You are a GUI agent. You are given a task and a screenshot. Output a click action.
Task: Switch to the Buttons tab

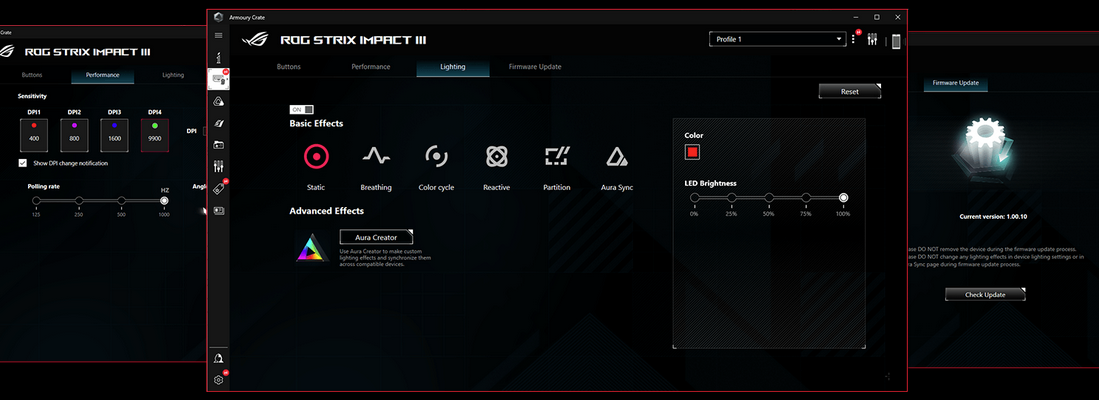287,67
